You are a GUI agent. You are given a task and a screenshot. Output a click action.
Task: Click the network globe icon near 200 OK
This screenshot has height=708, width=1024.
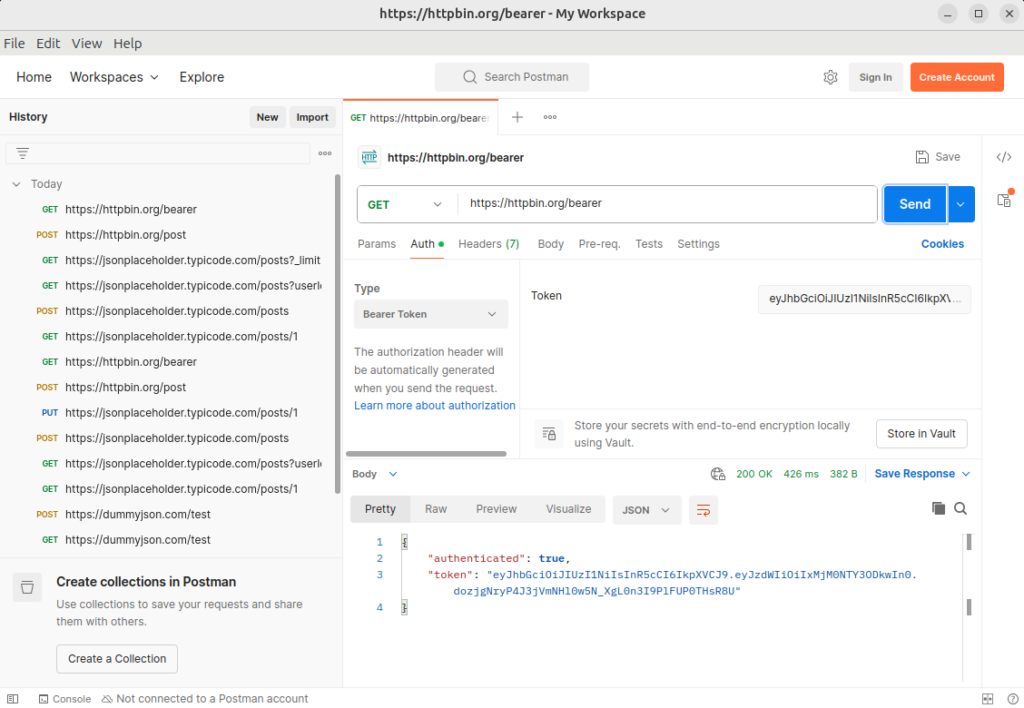[x=718, y=474]
